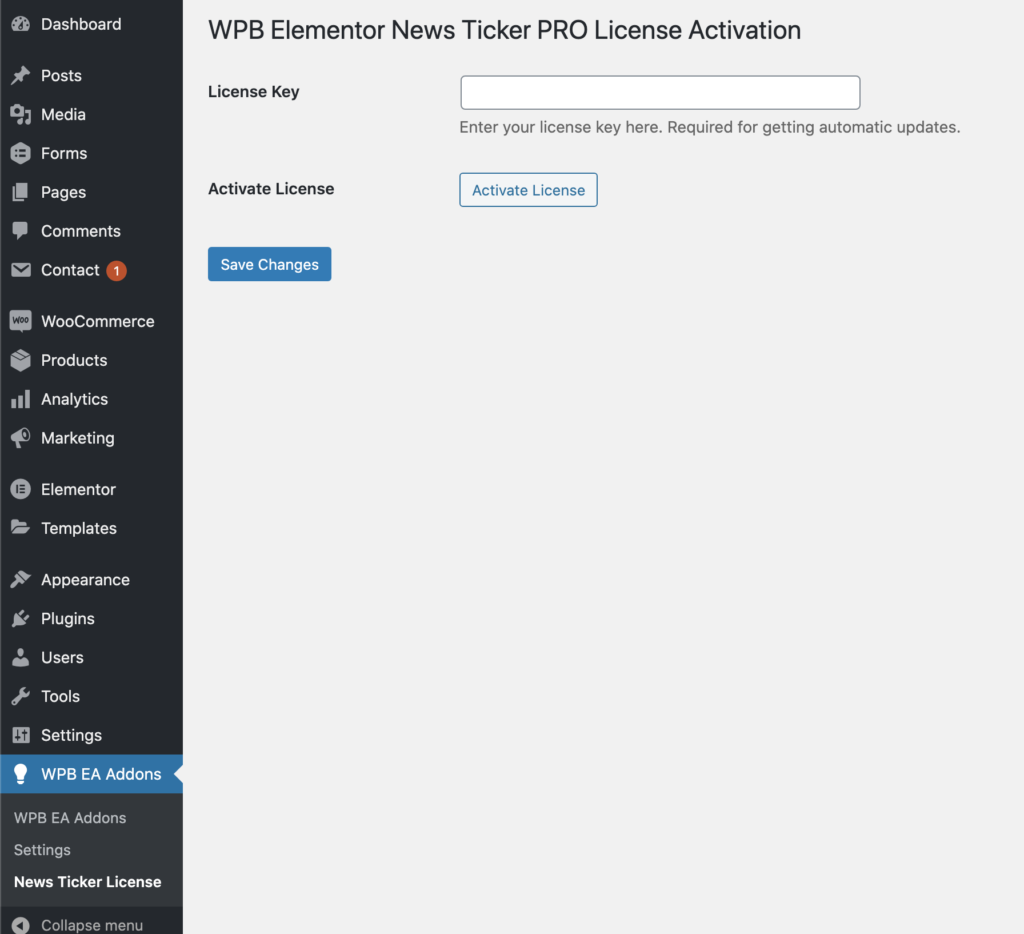Click the Users person icon
Viewport: 1024px width, 934px height.
tap(20, 657)
